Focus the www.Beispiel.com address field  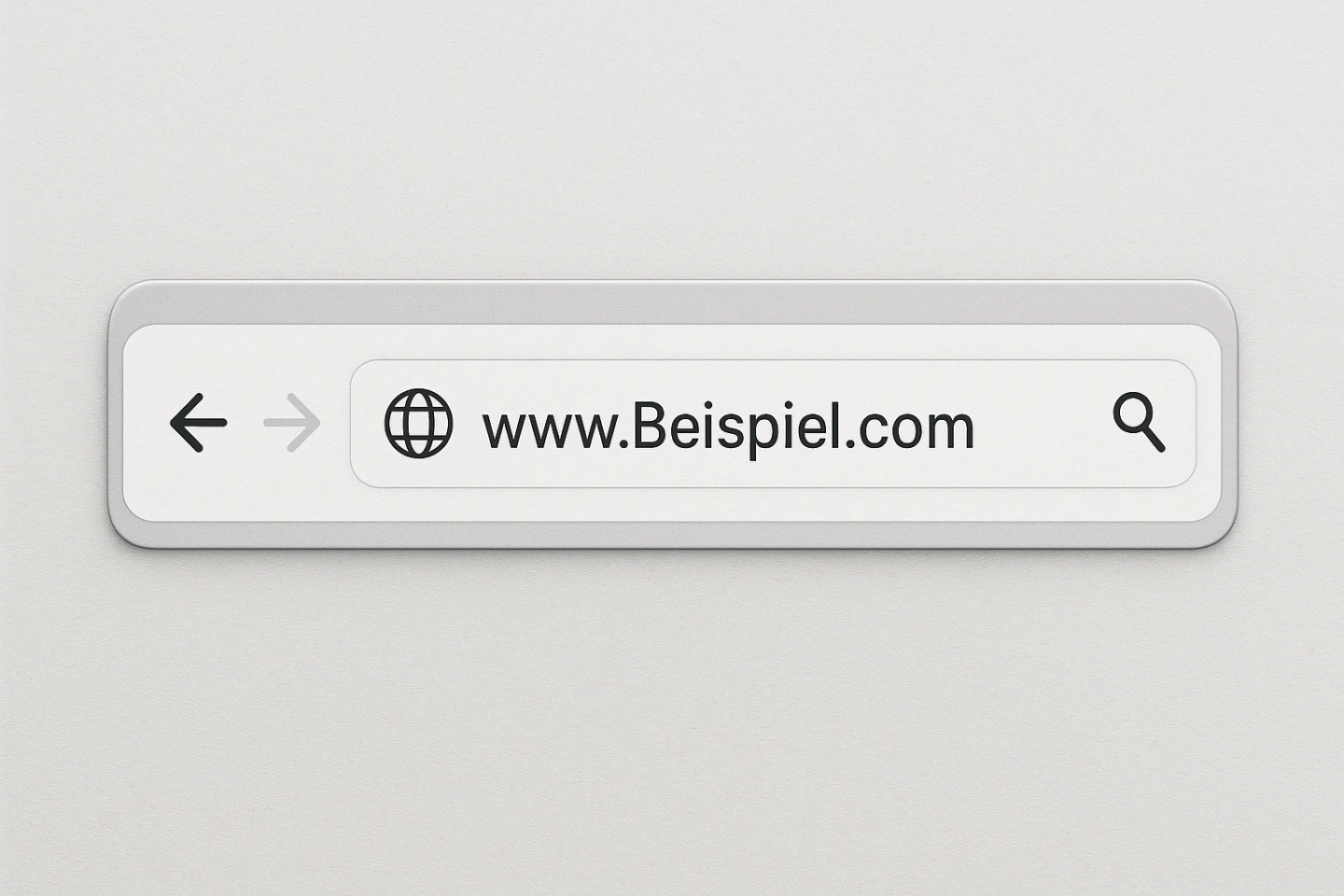(x=773, y=423)
